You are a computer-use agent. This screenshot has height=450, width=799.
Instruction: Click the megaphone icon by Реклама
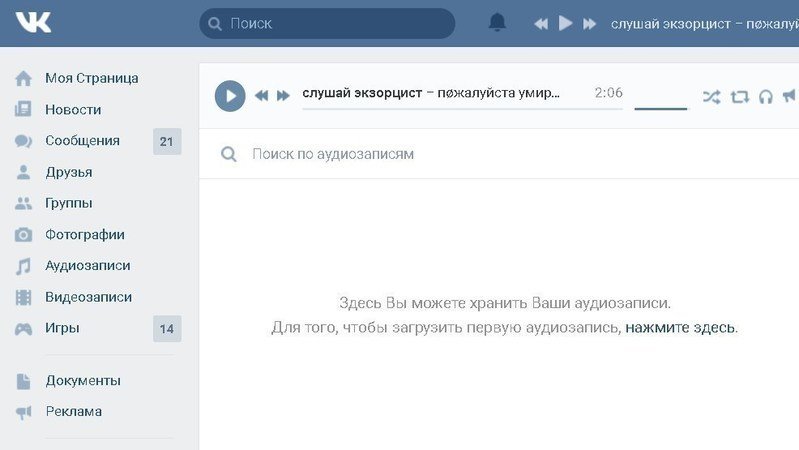23,412
